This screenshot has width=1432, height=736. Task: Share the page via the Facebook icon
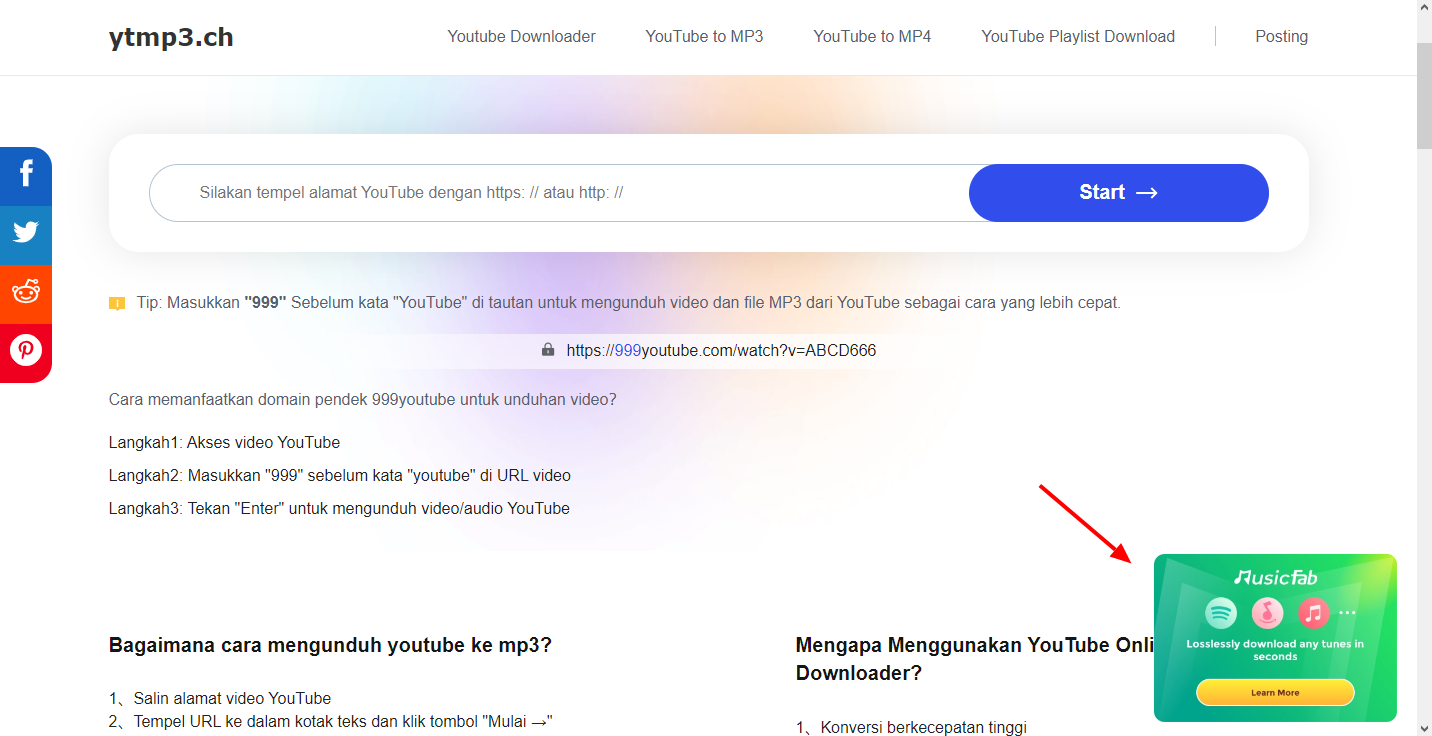tap(26, 176)
